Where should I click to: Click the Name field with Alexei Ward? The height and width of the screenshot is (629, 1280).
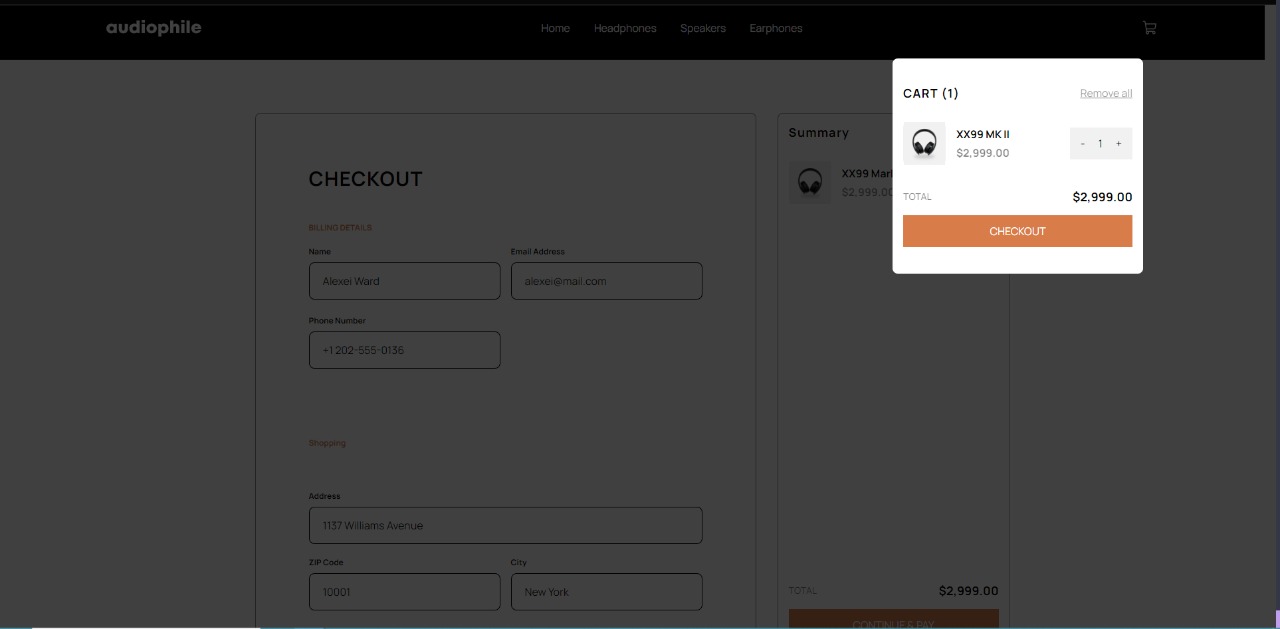(404, 281)
